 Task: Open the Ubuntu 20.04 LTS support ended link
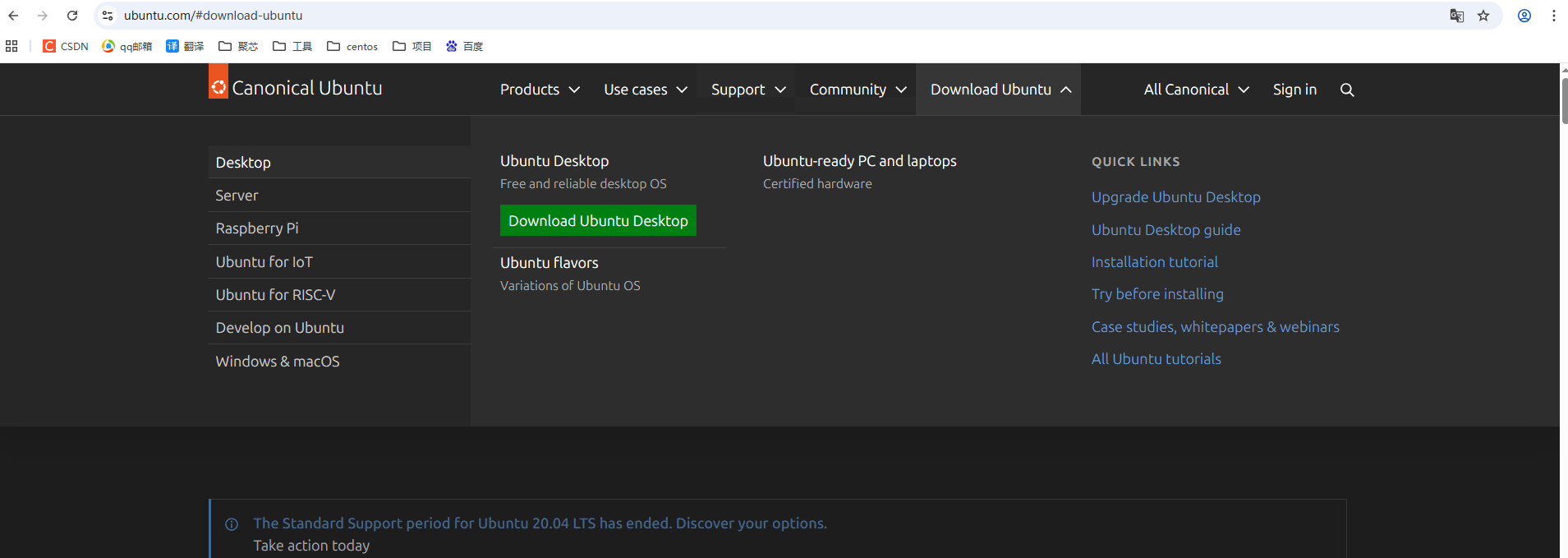(x=540, y=523)
